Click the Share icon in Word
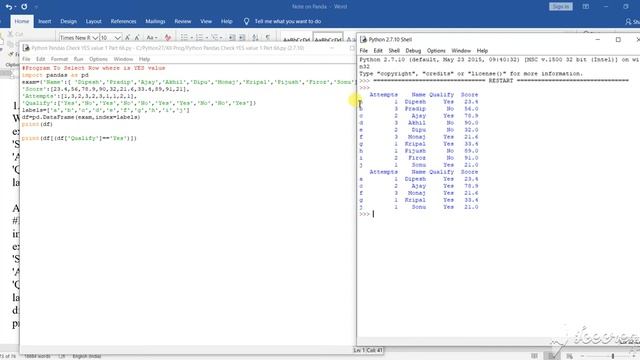640x360 pixels. pyautogui.click(x=629, y=22)
